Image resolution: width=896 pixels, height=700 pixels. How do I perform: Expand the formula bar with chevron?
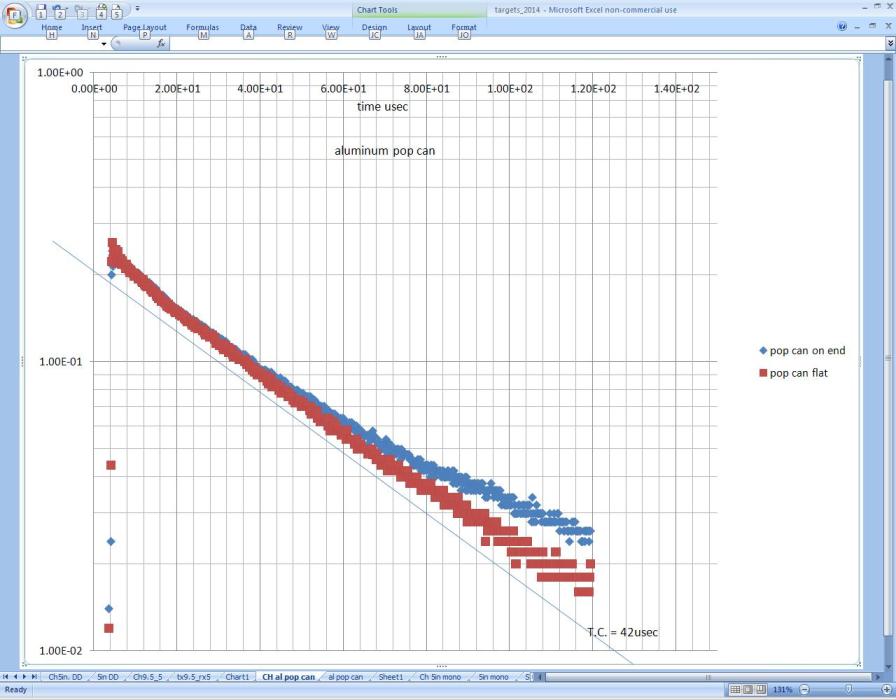coord(890,43)
